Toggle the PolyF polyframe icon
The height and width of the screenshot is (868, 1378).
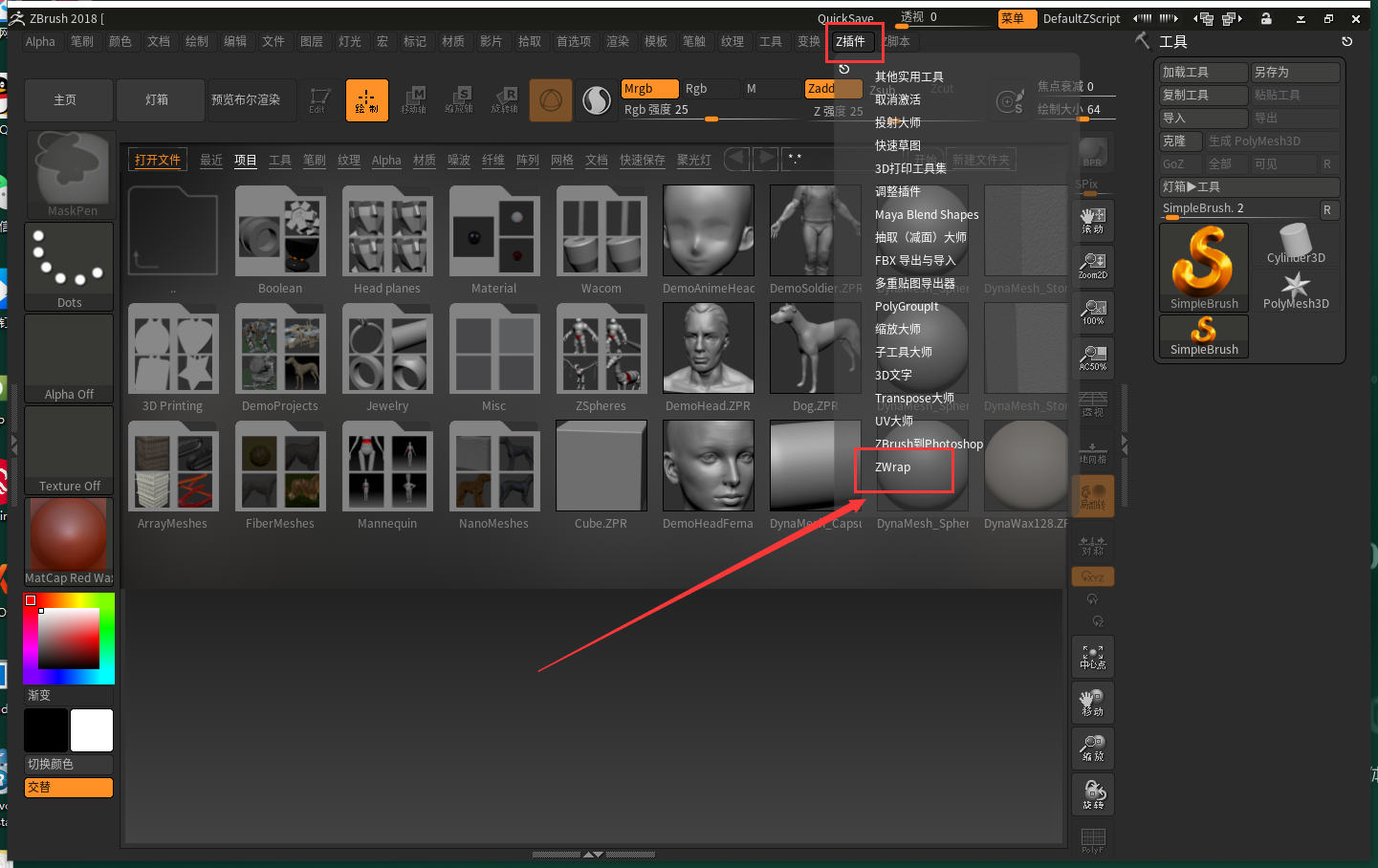[x=1093, y=838]
